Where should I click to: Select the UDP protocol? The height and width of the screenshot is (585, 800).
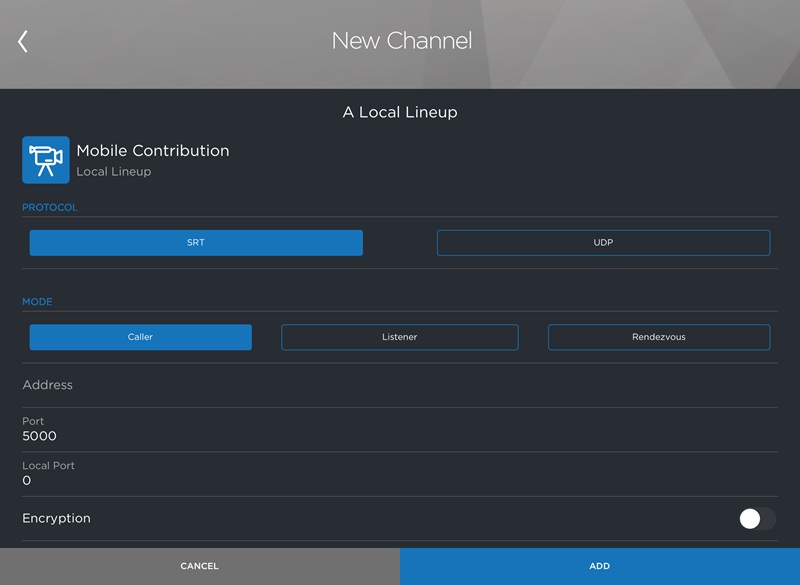tap(603, 242)
